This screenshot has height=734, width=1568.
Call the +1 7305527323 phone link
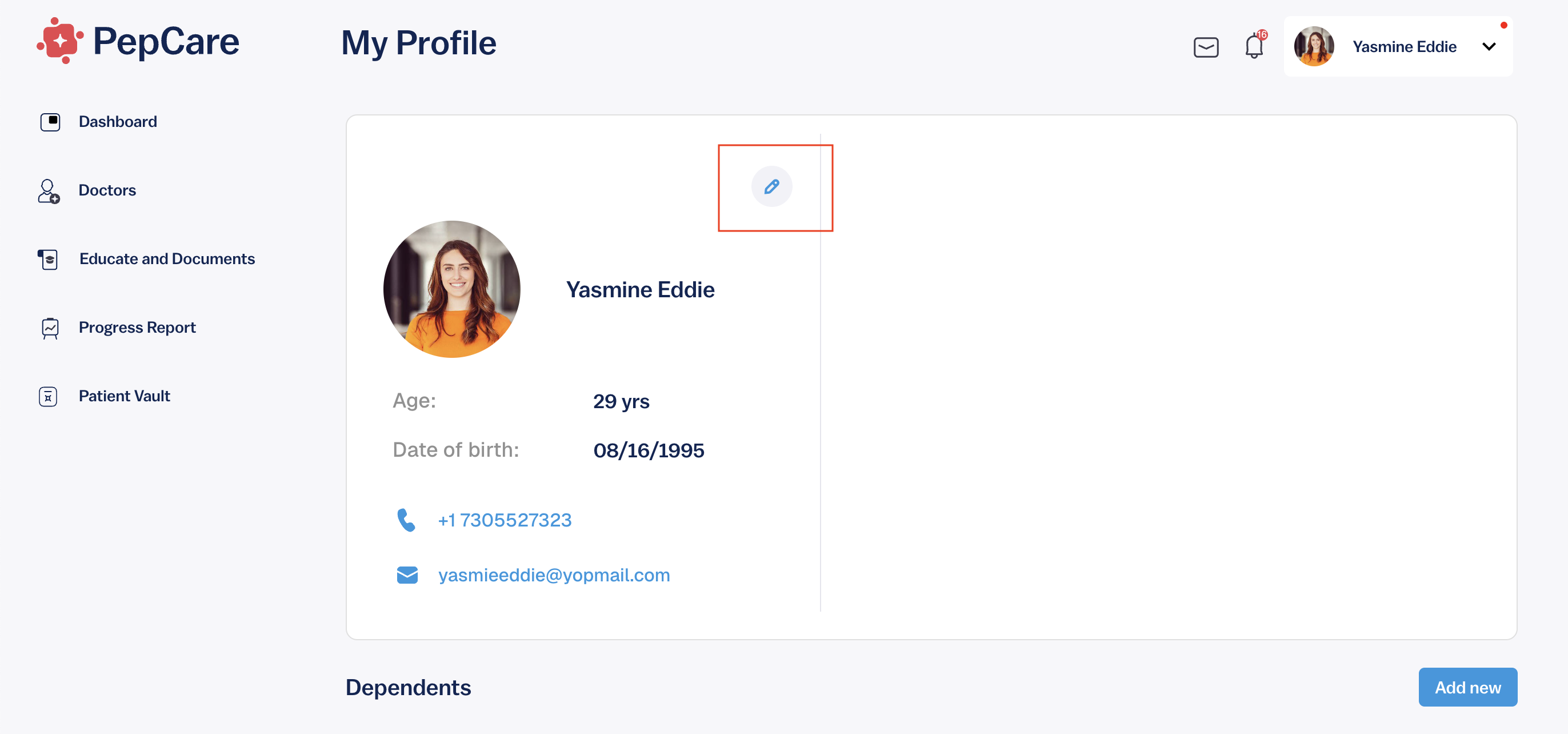pyautogui.click(x=505, y=520)
